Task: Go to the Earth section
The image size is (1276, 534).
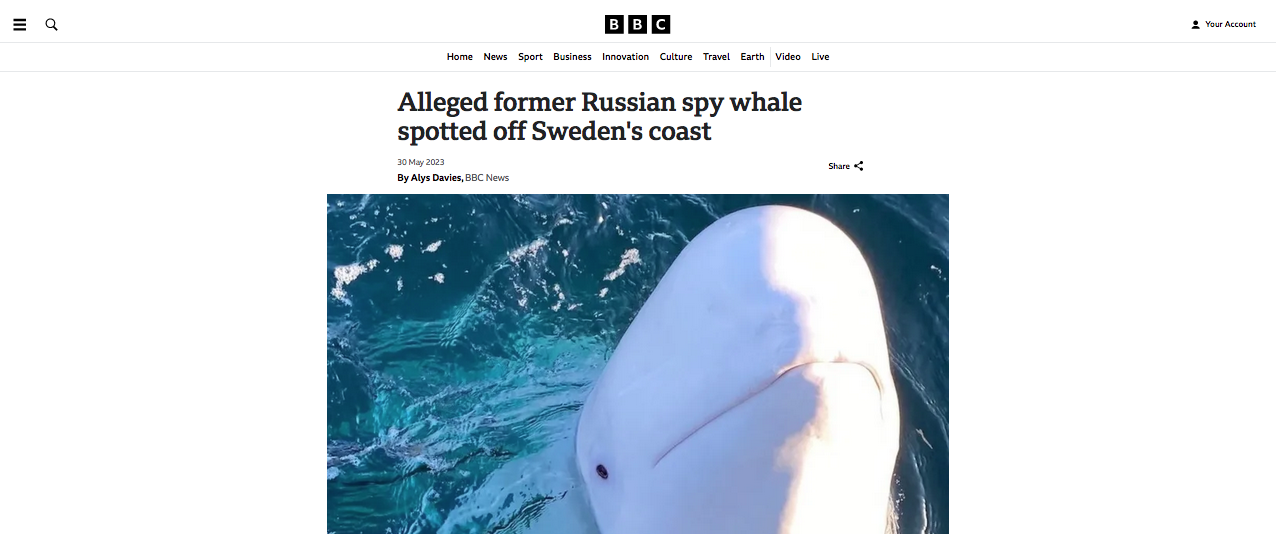Action: [752, 57]
